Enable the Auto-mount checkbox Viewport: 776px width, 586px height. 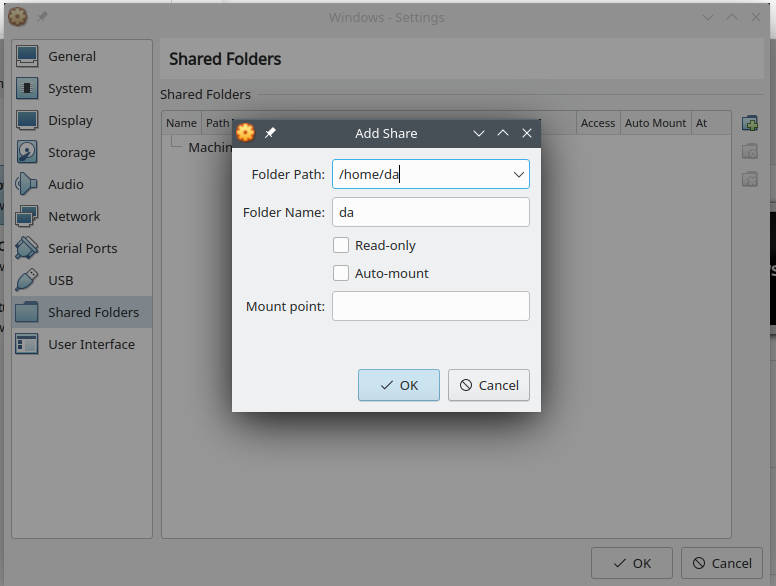[341, 273]
